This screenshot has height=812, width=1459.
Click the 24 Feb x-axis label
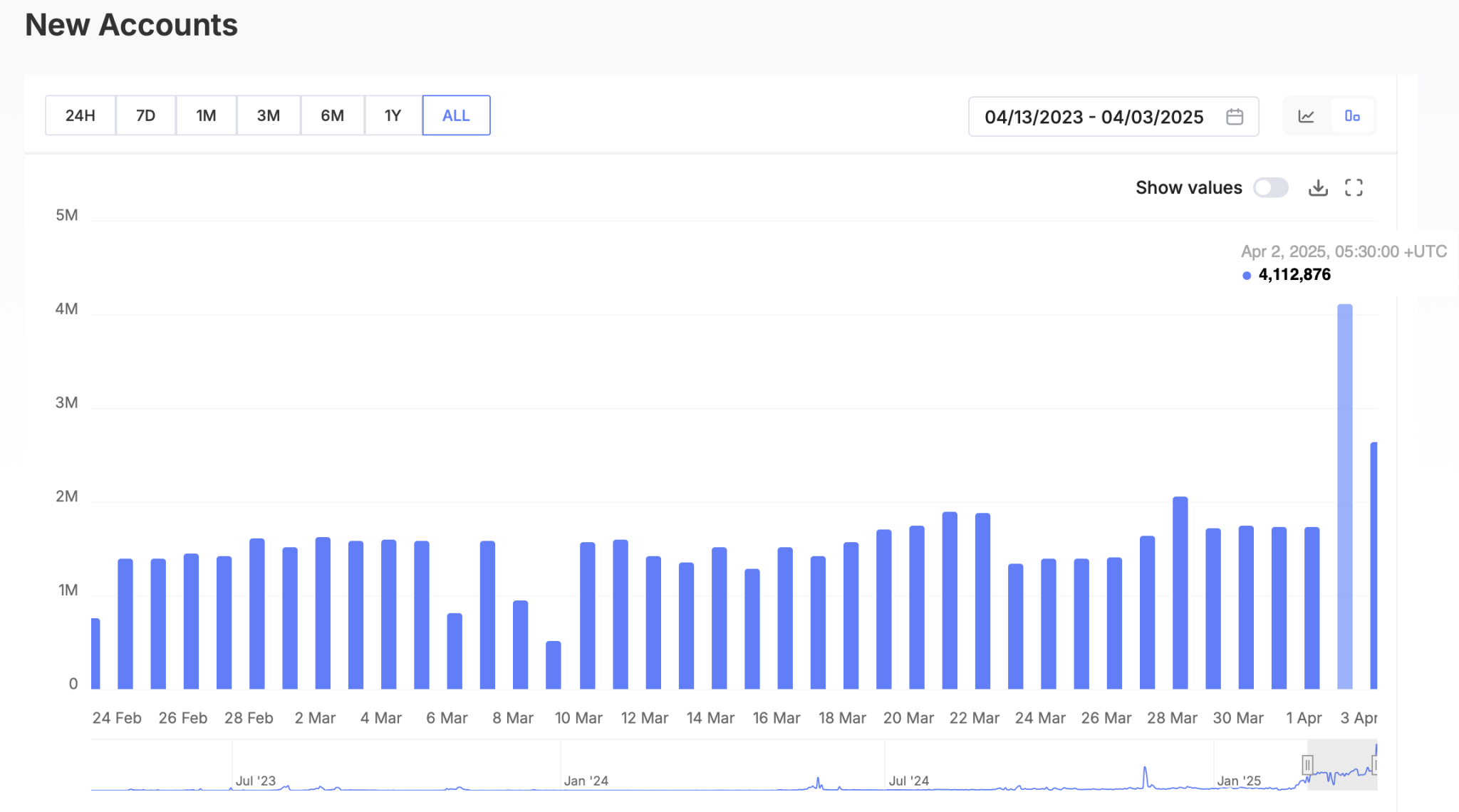click(x=117, y=718)
